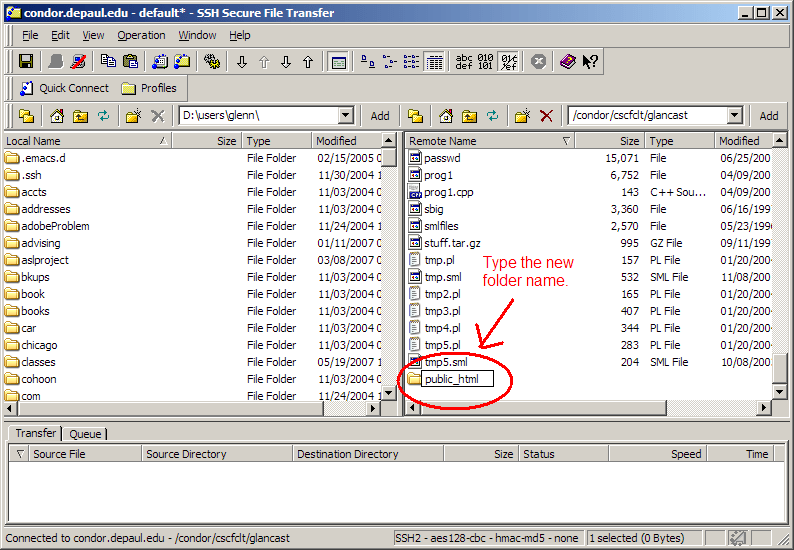Refresh the local file list
Screen dimensions: 794x550
(104, 116)
